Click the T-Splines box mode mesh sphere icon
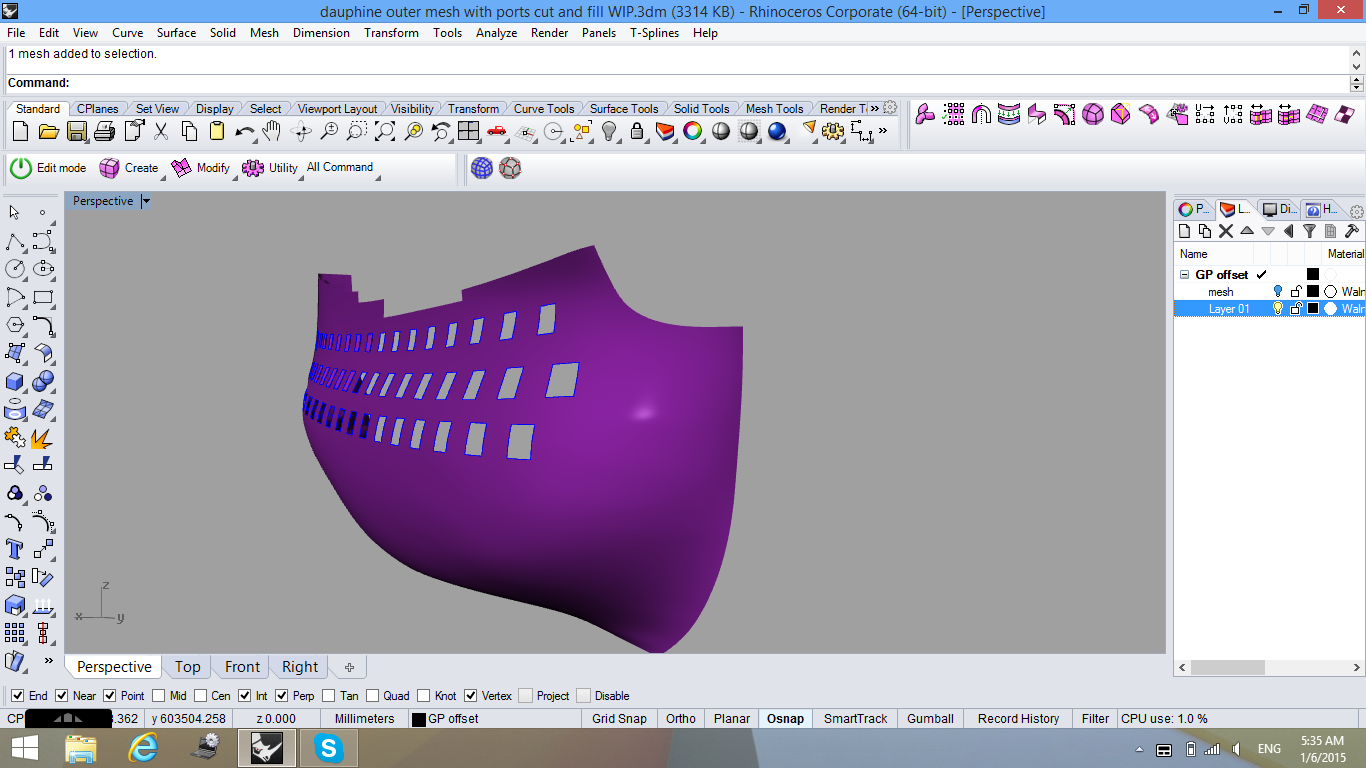The image size is (1366, 768). 510,168
